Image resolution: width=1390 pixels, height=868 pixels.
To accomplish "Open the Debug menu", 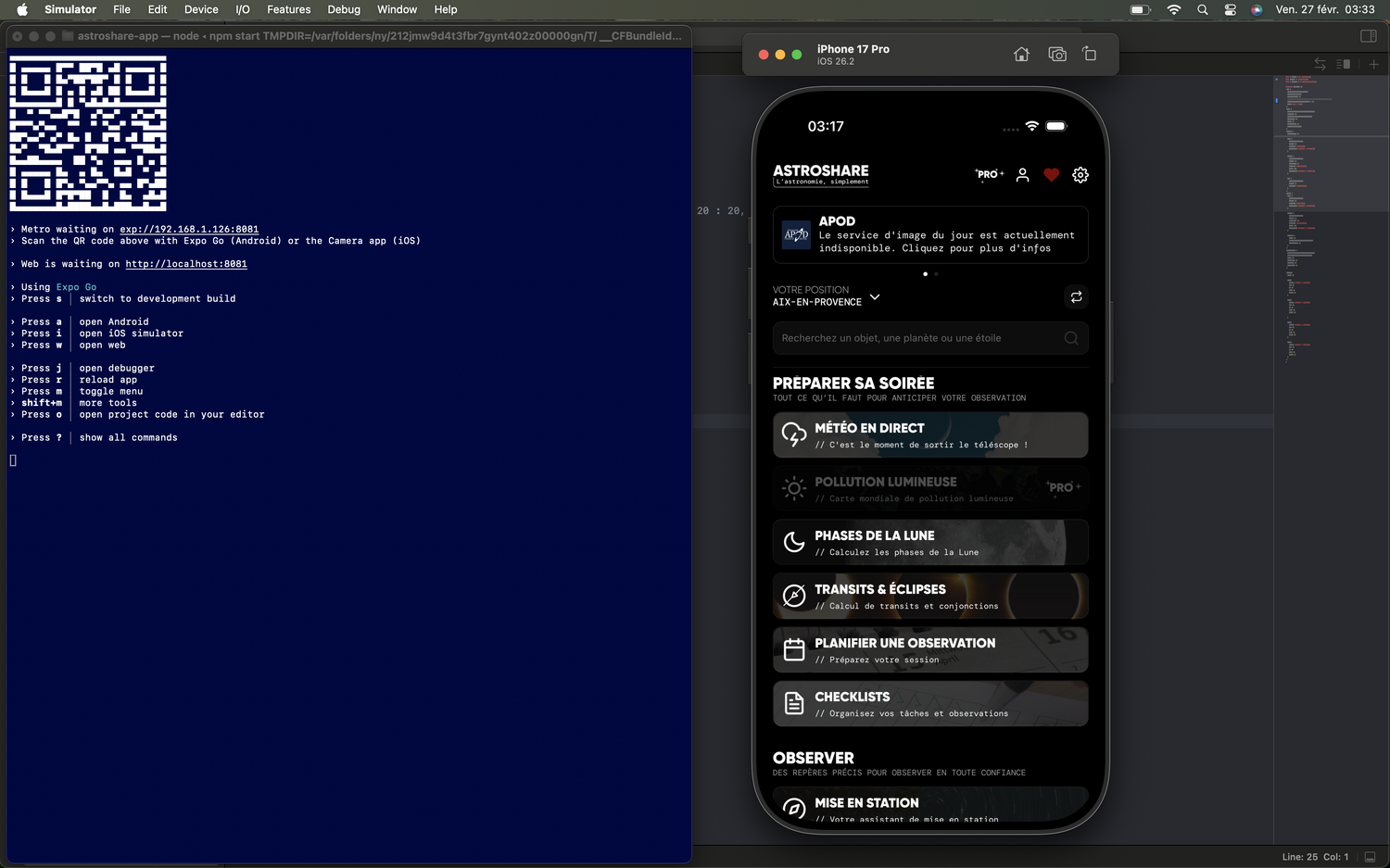I will tap(344, 9).
